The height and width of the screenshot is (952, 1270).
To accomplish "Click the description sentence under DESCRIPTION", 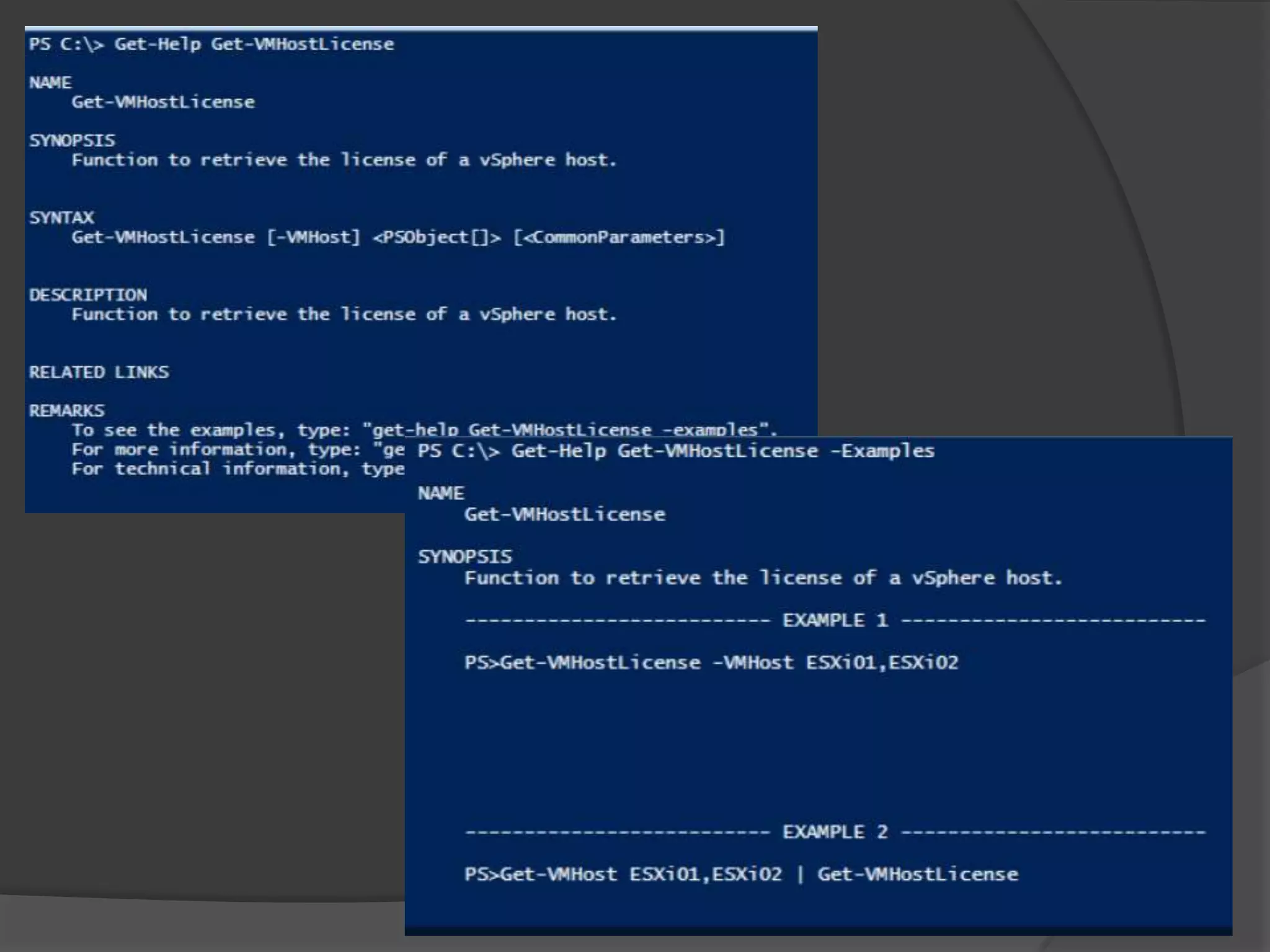I will click(x=344, y=315).
